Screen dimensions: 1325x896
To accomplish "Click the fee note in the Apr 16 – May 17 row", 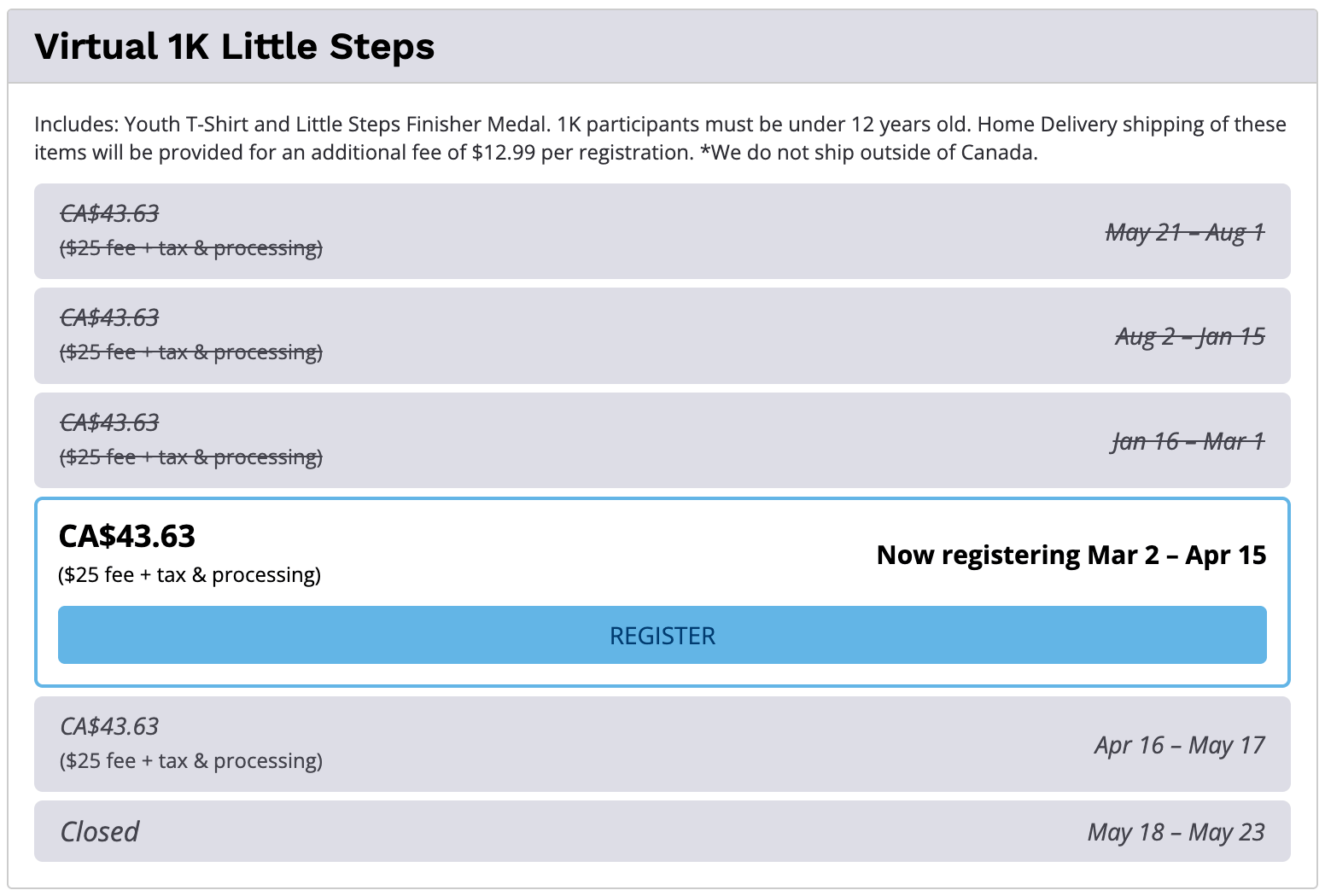I will pos(191,761).
